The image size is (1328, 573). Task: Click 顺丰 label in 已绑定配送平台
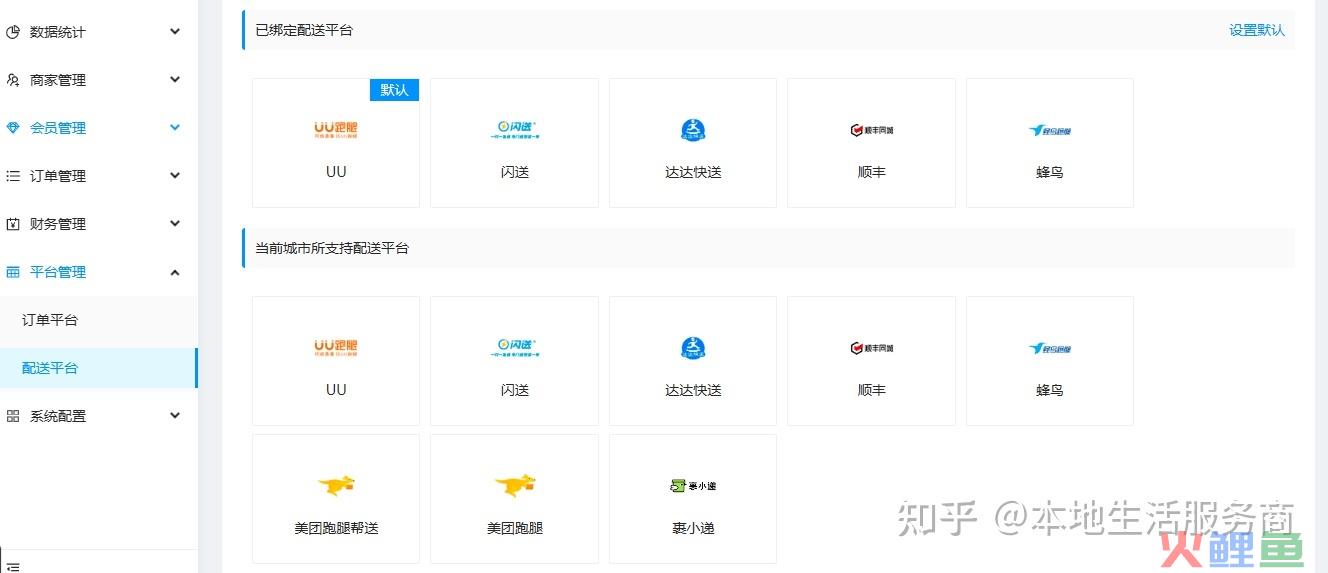[x=872, y=172]
